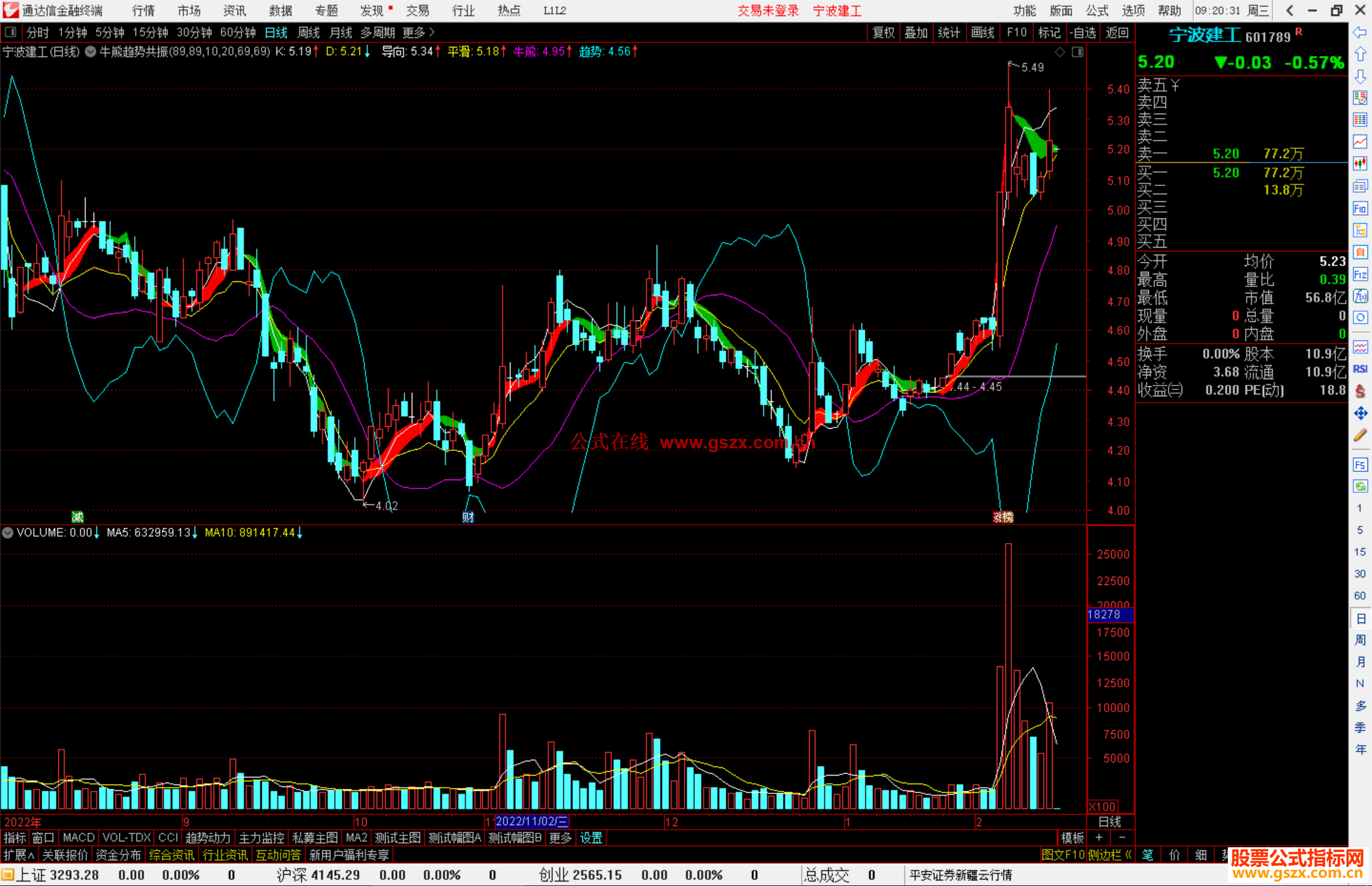Switch to the MACD indicator tab
The image size is (1372, 886).
click(78, 838)
